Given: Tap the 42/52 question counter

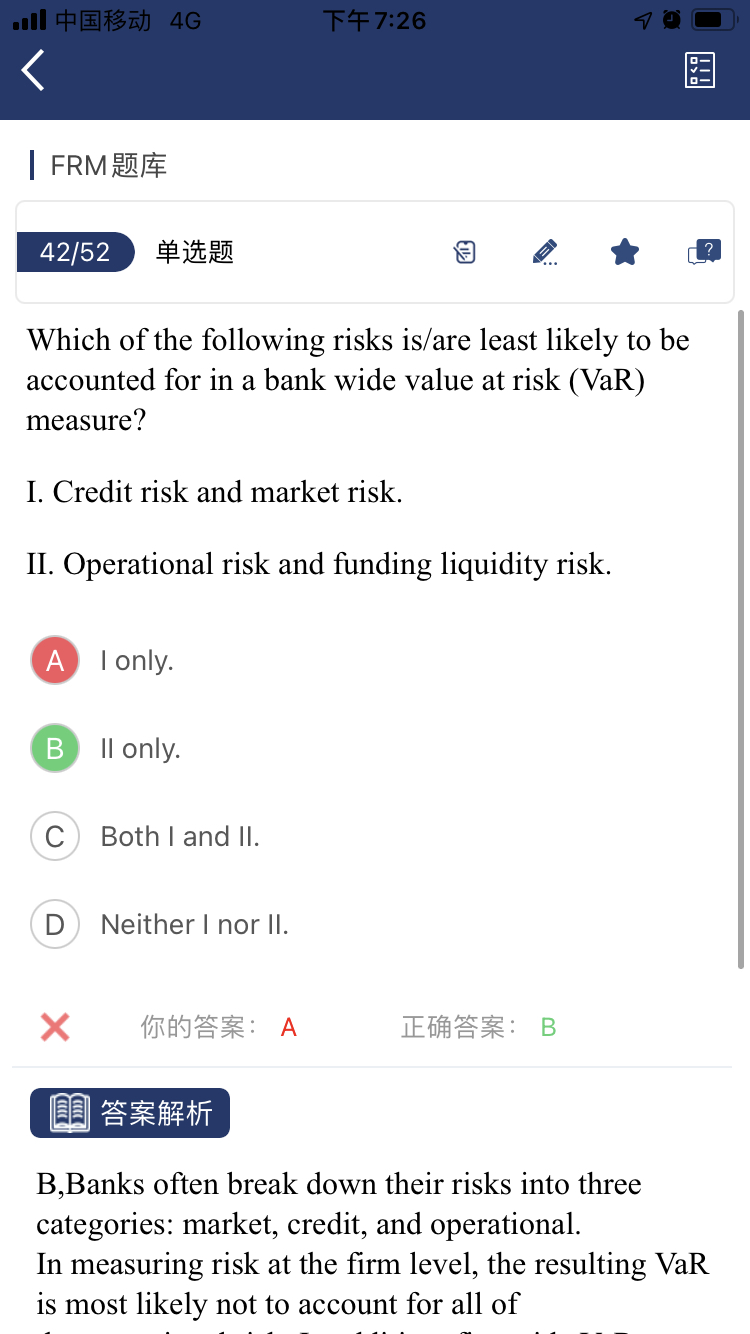Looking at the screenshot, I should coord(75,252).
